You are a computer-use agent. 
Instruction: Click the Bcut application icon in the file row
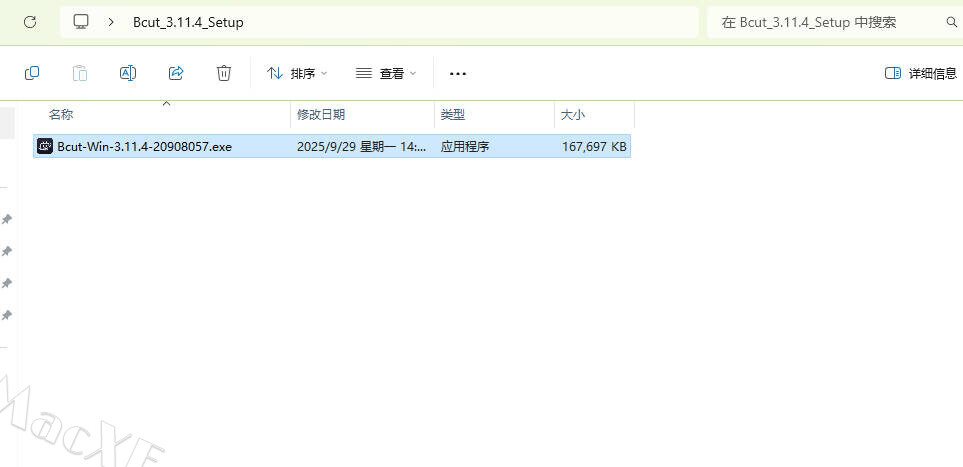(45, 146)
